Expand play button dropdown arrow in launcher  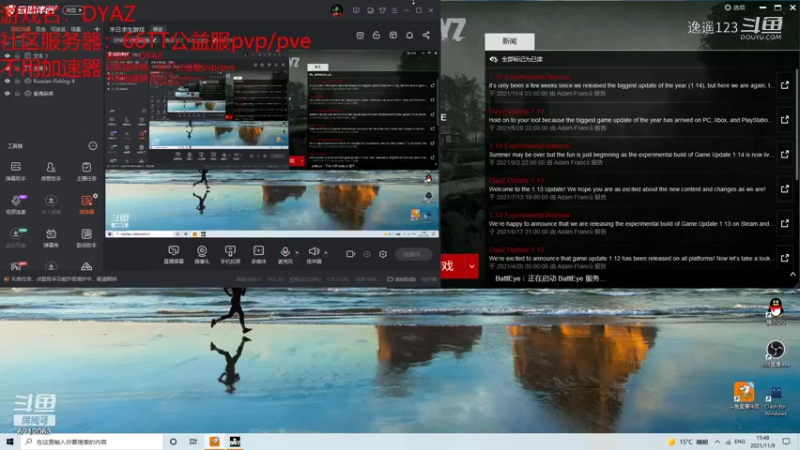471,266
